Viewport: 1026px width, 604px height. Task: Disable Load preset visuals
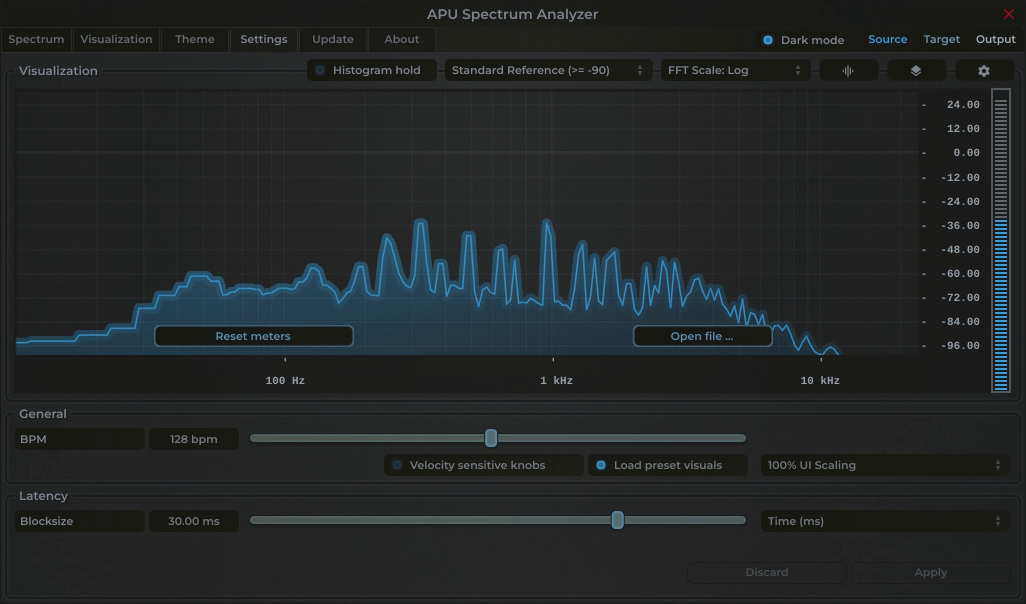pyautogui.click(x=667, y=465)
